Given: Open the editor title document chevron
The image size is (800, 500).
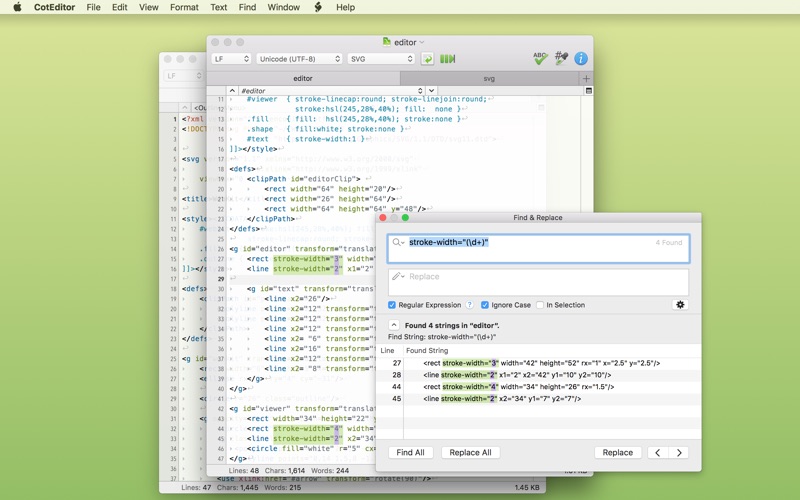Looking at the screenshot, I should point(422,42).
